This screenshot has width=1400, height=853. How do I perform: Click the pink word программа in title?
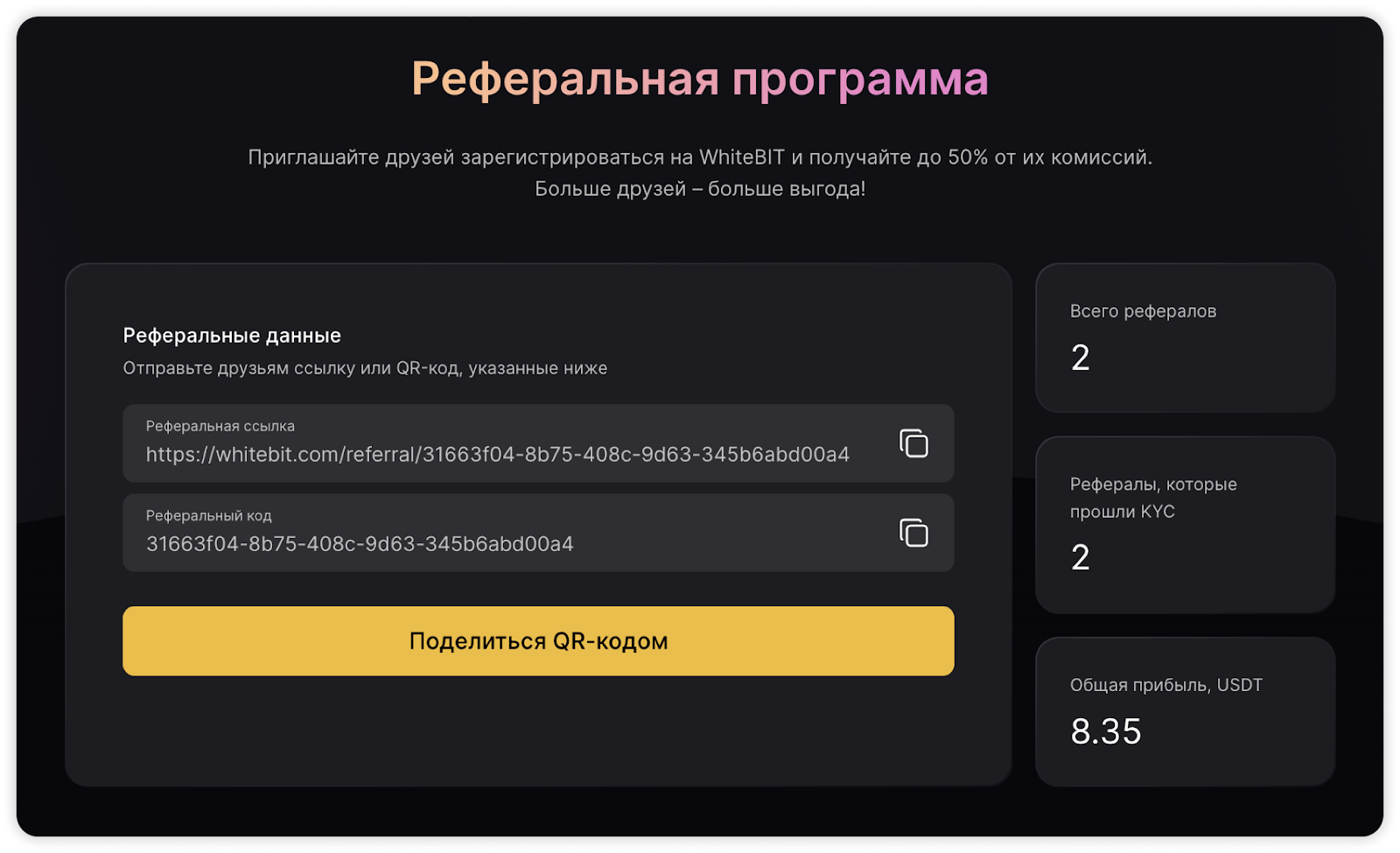click(860, 80)
